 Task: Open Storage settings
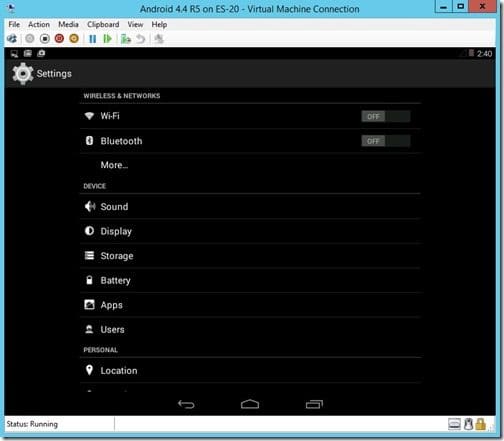250,256
